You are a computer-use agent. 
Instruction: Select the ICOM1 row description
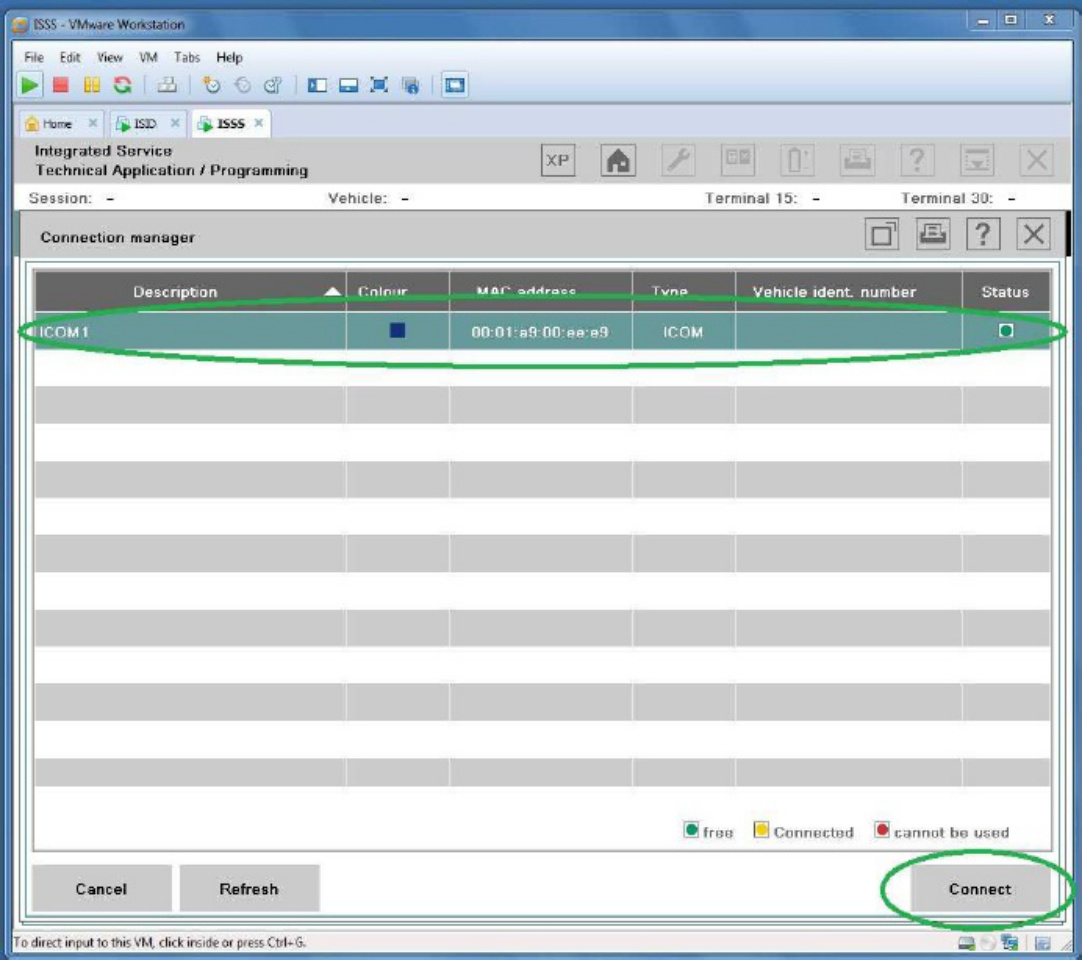click(x=190, y=331)
